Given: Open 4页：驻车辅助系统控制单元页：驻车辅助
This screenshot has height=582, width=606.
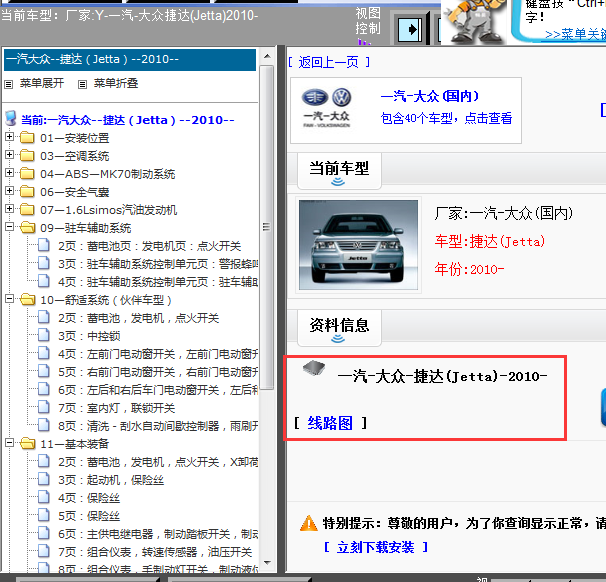Looking at the screenshot, I should coord(158,282).
